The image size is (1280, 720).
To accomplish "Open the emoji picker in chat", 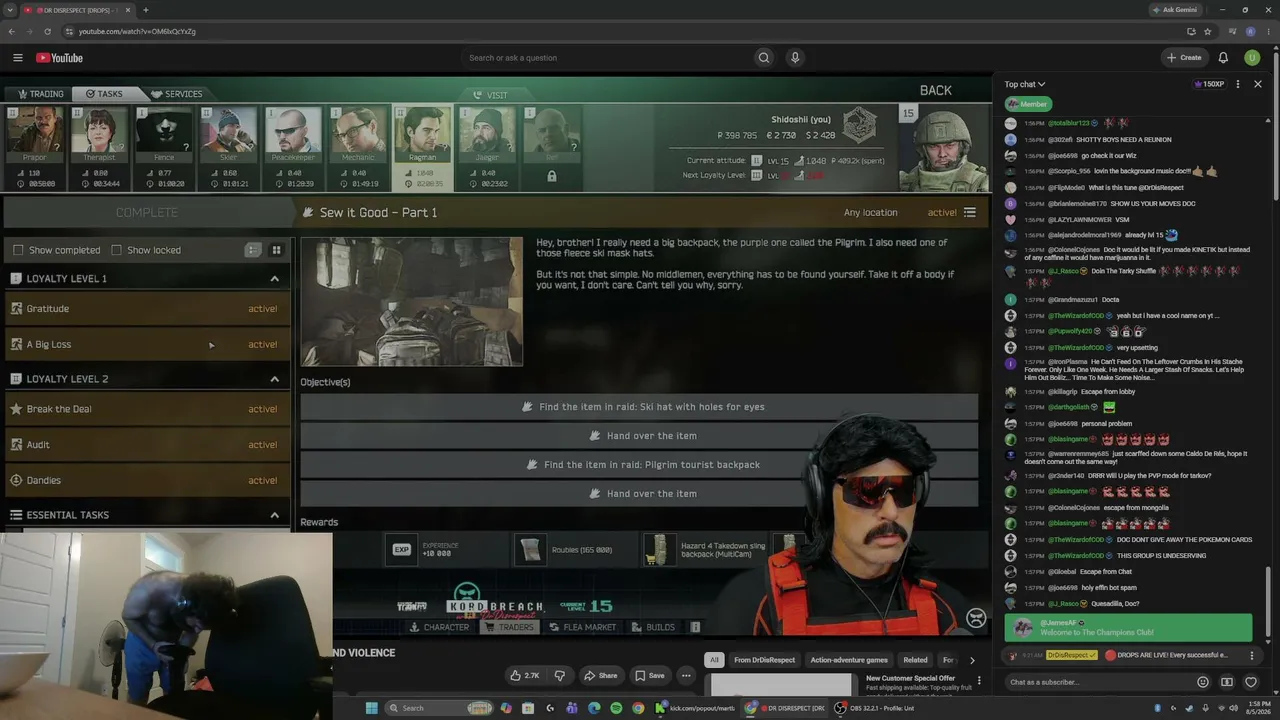I will point(1203,682).
